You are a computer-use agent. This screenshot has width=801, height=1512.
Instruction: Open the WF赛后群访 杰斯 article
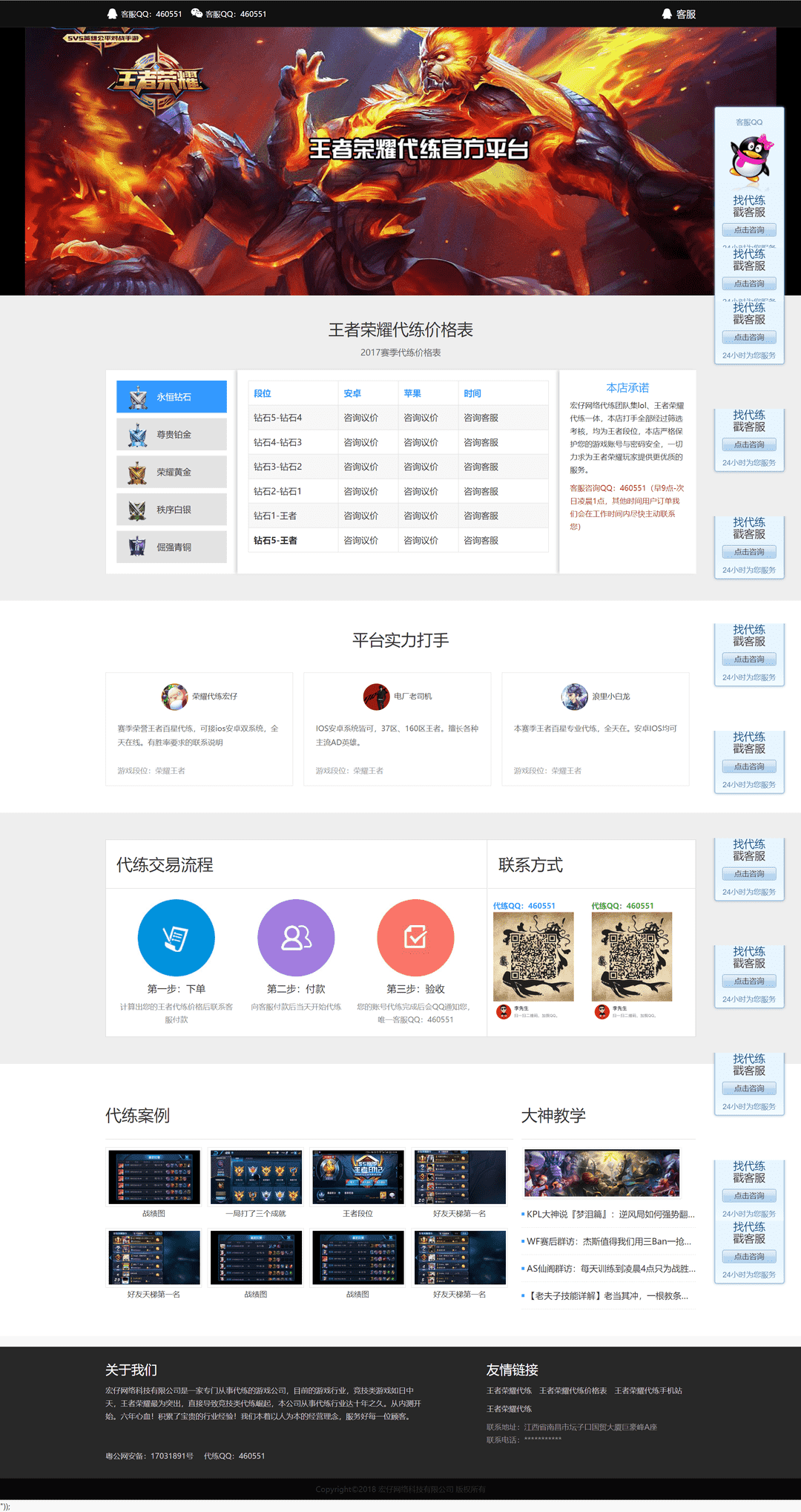click(609, 1241)
